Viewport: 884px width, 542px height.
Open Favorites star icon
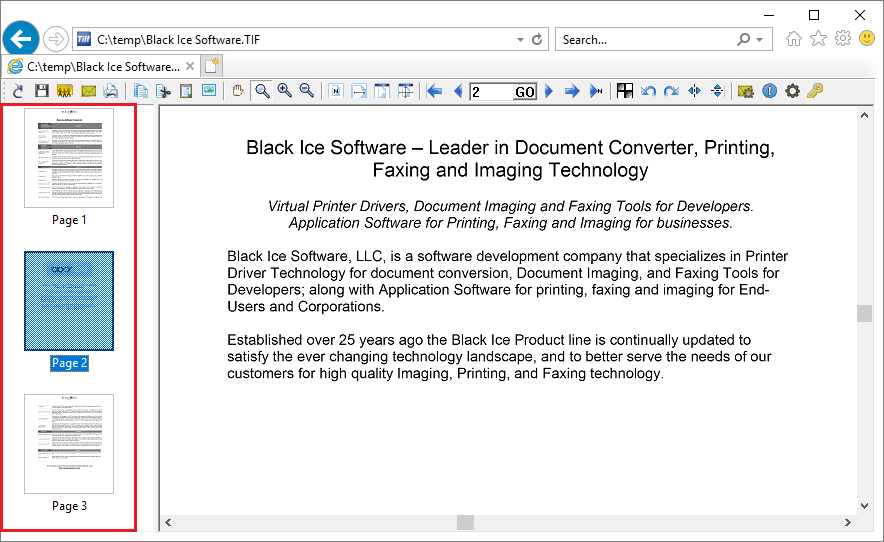[818, 38]
